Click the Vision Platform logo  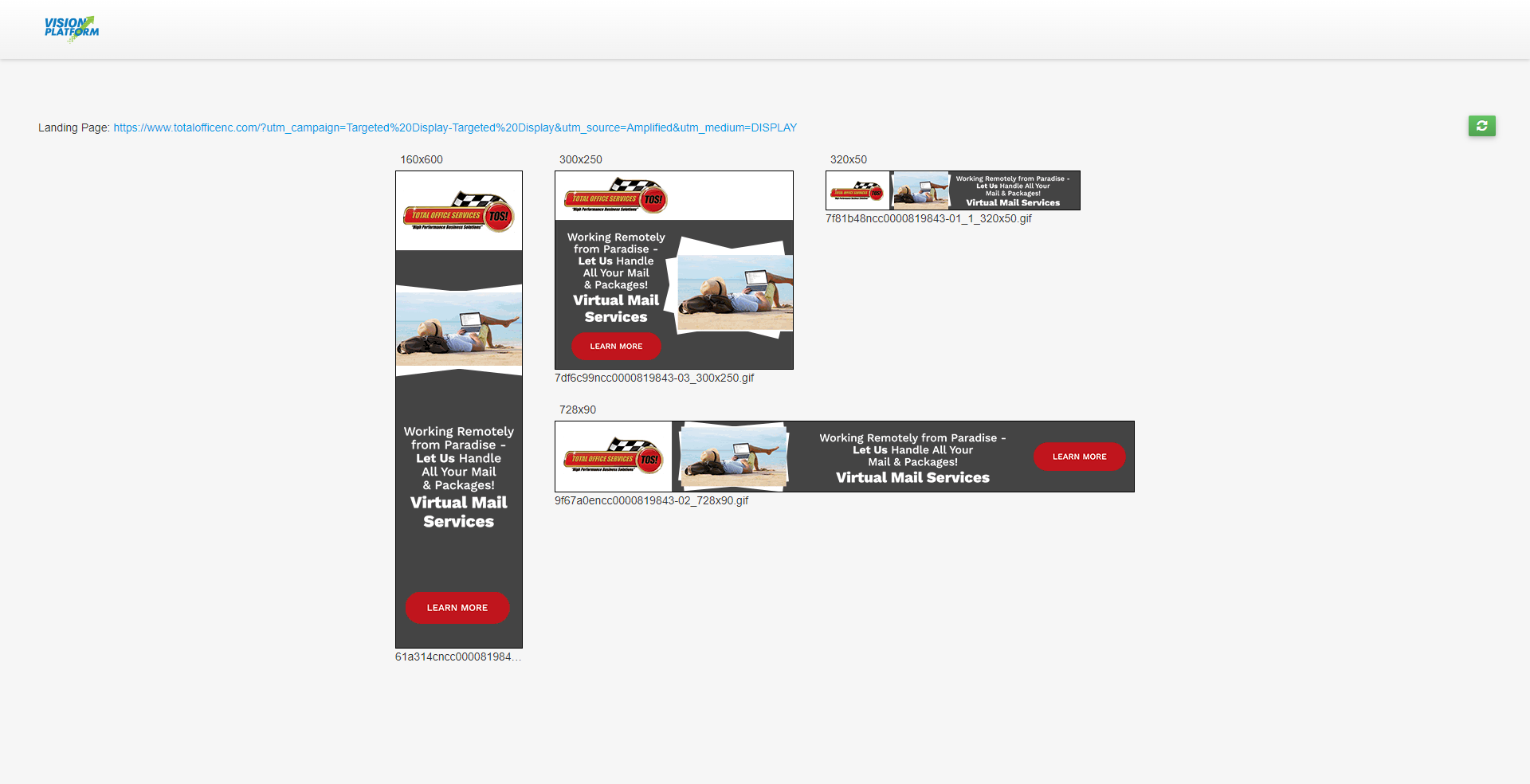pyautogui.click(x=72, y=28)
